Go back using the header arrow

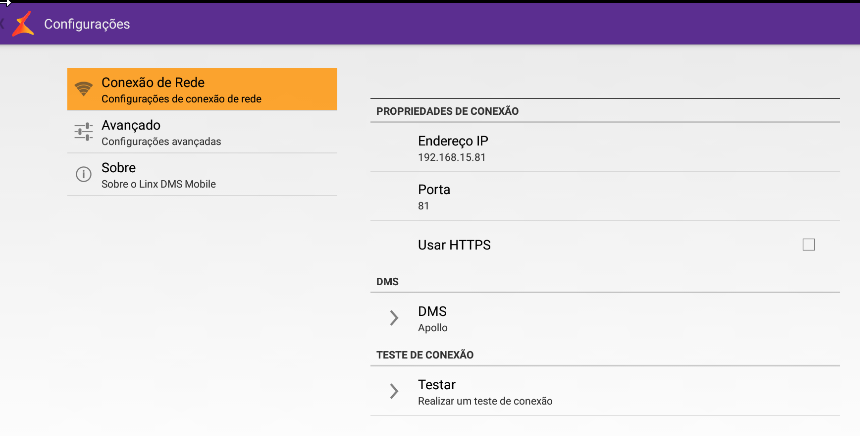(x=2, y=24)
